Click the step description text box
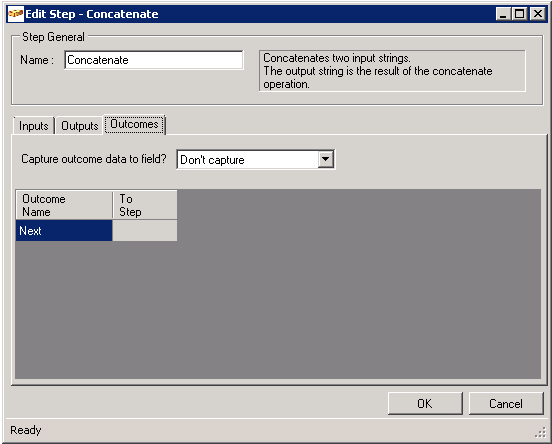The width and height of the screenshot is (552, 444). tap(392, 71)
